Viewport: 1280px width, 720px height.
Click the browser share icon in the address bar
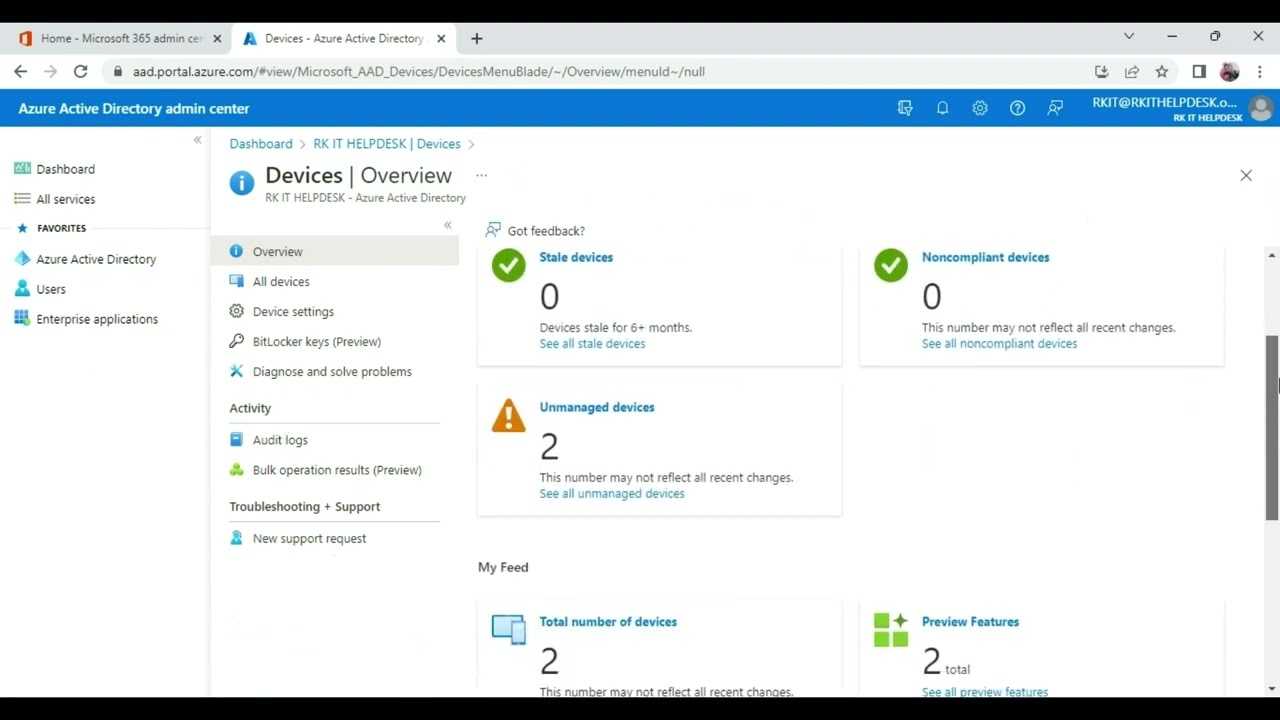pyautogui.click(x=1132, y=71)
